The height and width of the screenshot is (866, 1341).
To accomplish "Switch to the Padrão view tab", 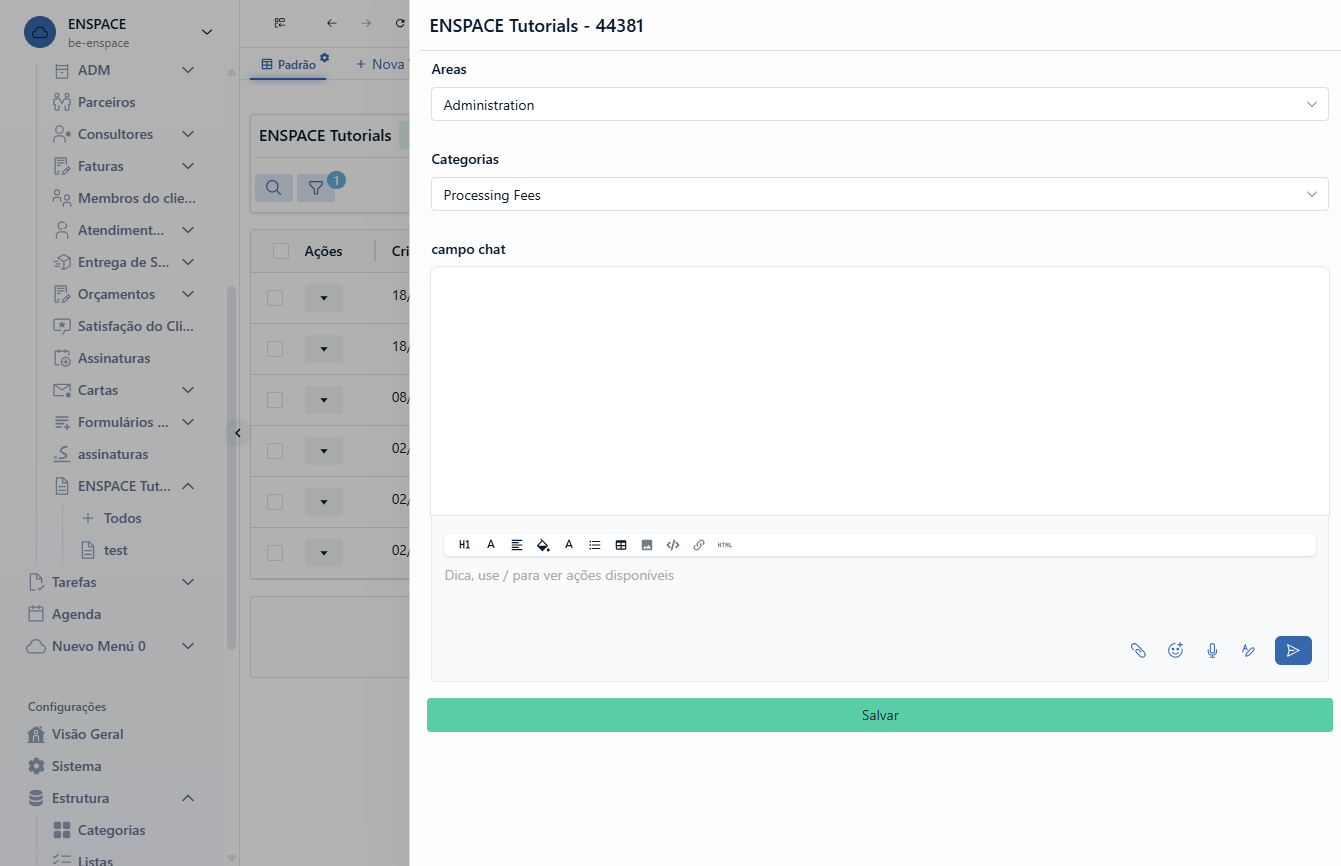I will pos(288,64).
